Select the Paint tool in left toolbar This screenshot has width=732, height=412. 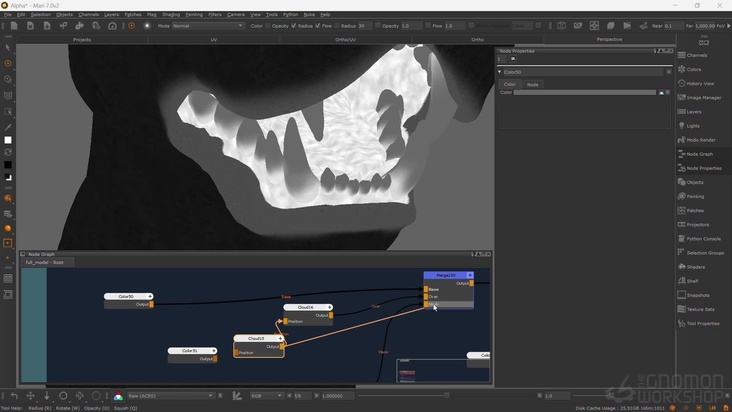(x=7, y=63)
